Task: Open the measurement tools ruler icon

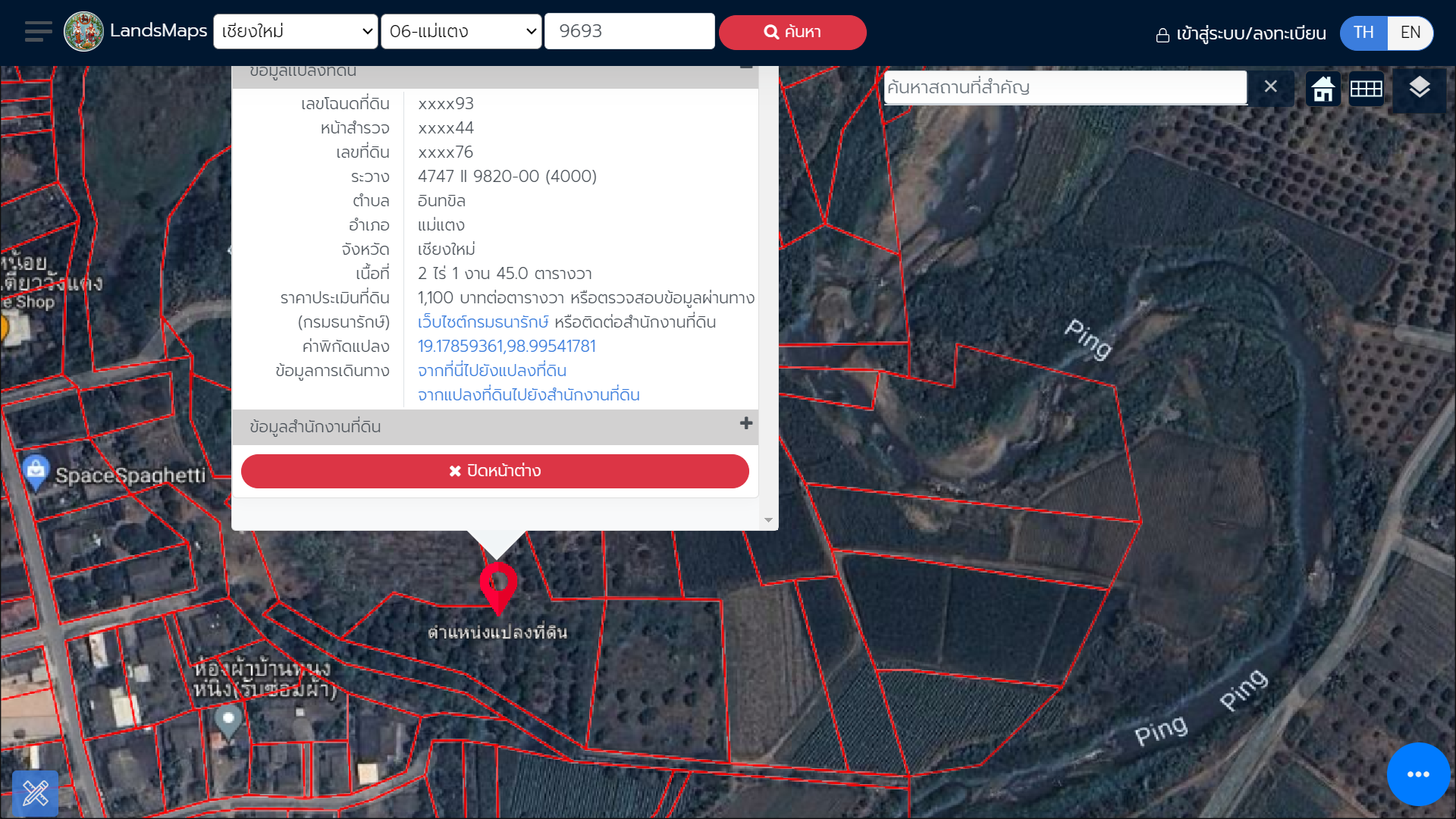Action: (36, 793)
